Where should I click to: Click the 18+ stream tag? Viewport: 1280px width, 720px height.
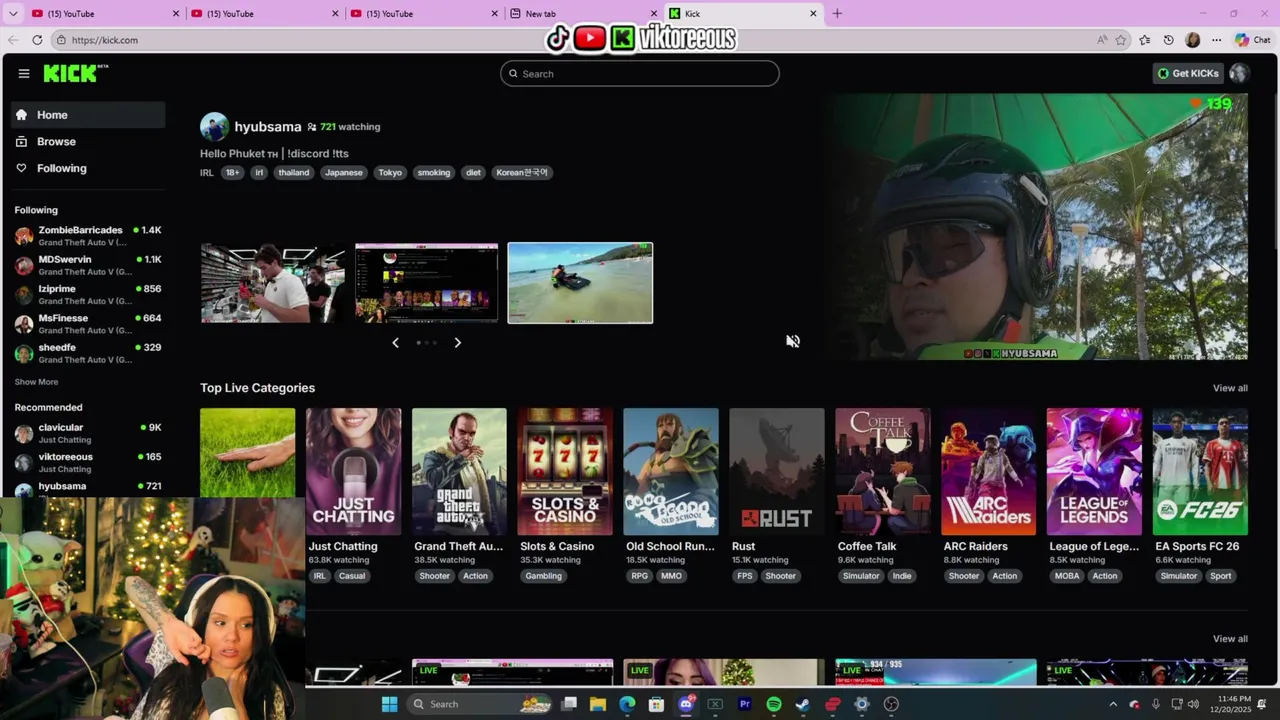click(x=232, y=172)
